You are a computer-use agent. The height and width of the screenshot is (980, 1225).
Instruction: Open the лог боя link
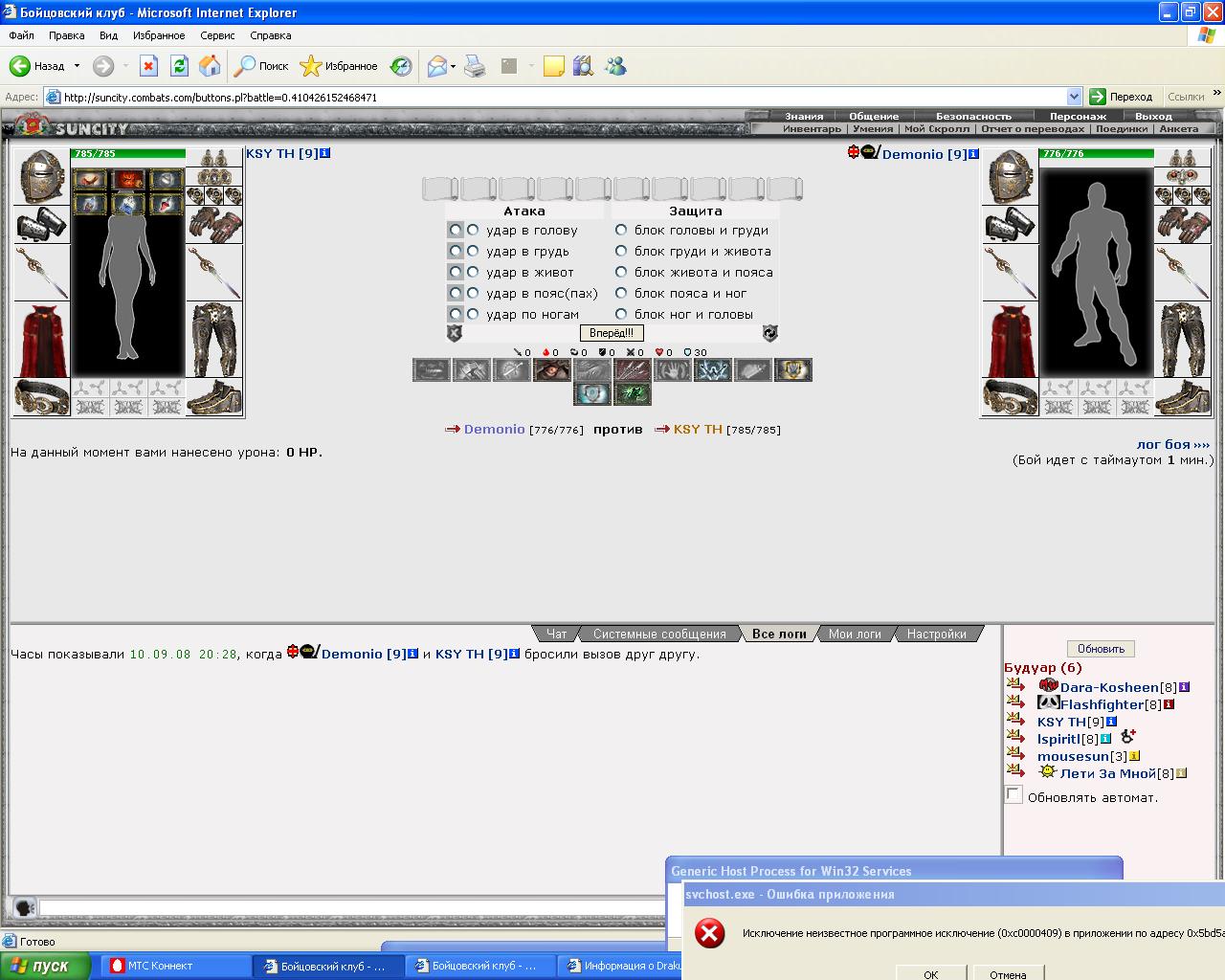(1173, 444)
